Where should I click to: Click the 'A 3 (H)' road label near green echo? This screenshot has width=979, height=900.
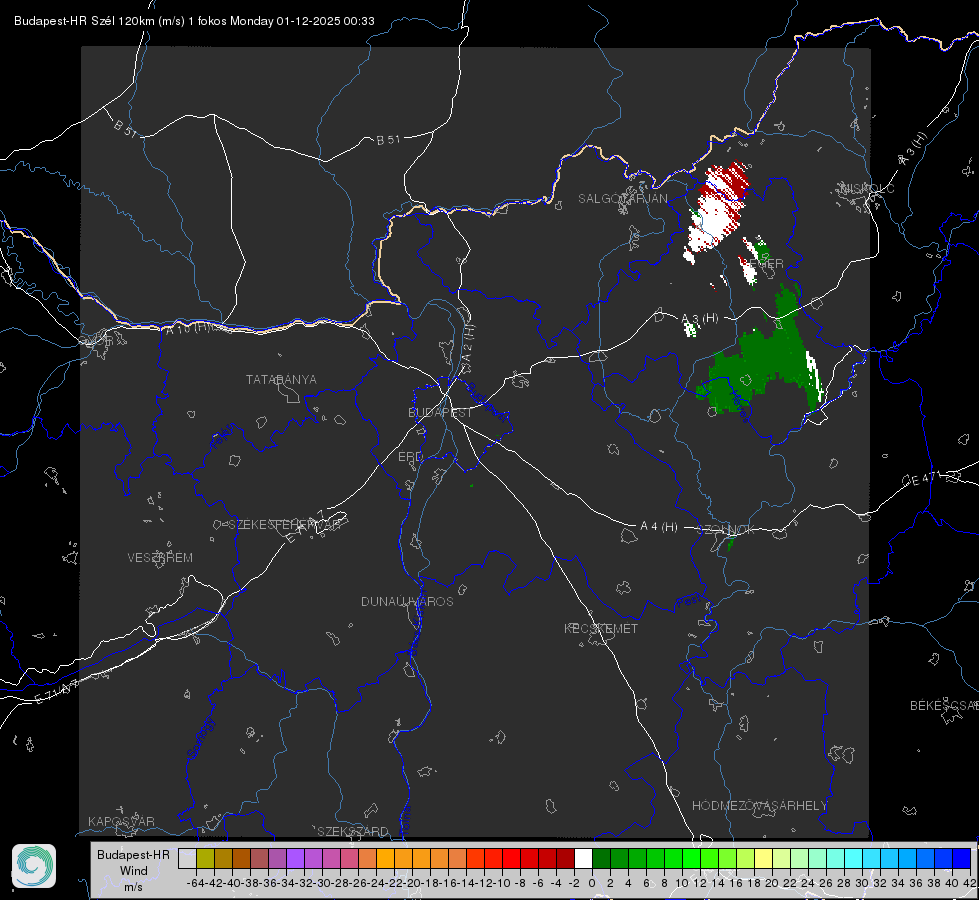tap(700, 319)
